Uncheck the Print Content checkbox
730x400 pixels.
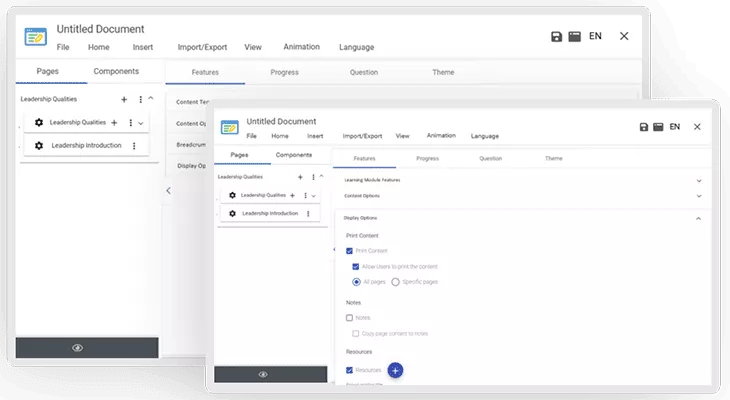coord(349,251)
